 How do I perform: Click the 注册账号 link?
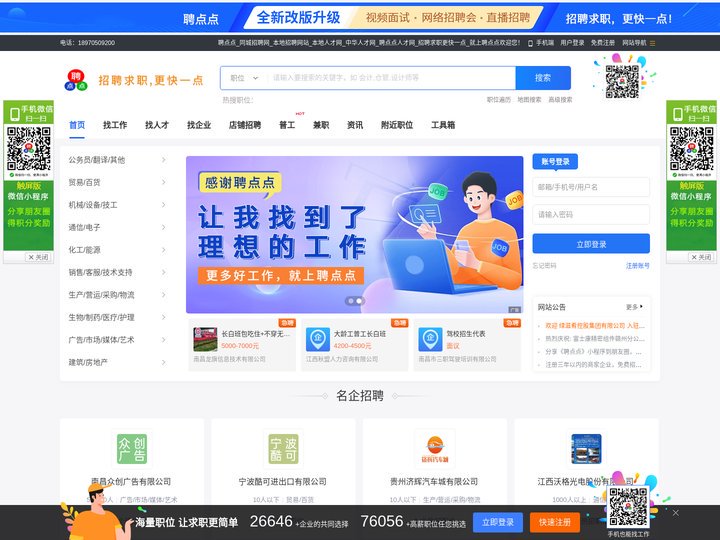(638, 265)
